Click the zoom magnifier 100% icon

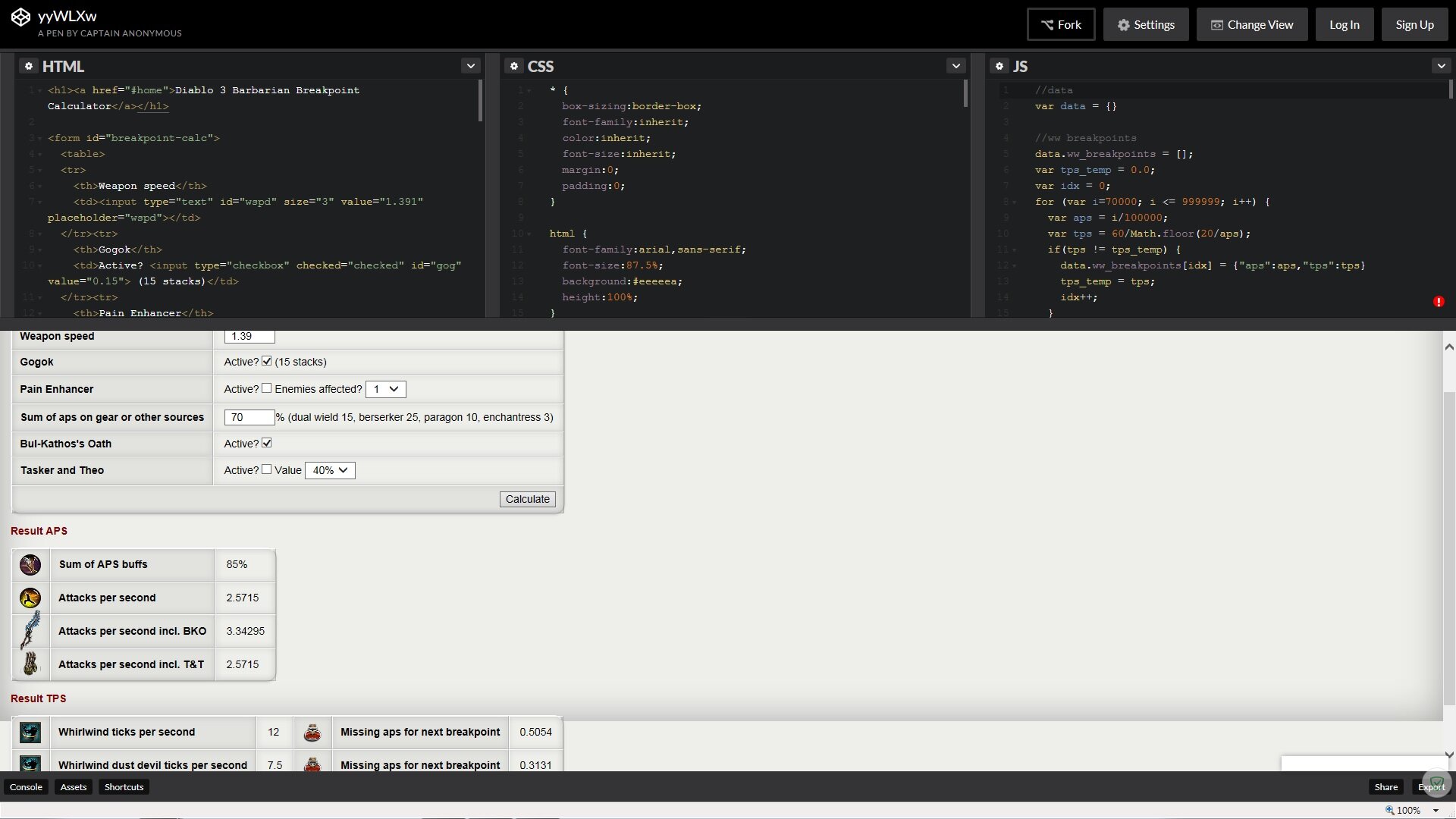pyautogui.click(x=1390, y=810)
